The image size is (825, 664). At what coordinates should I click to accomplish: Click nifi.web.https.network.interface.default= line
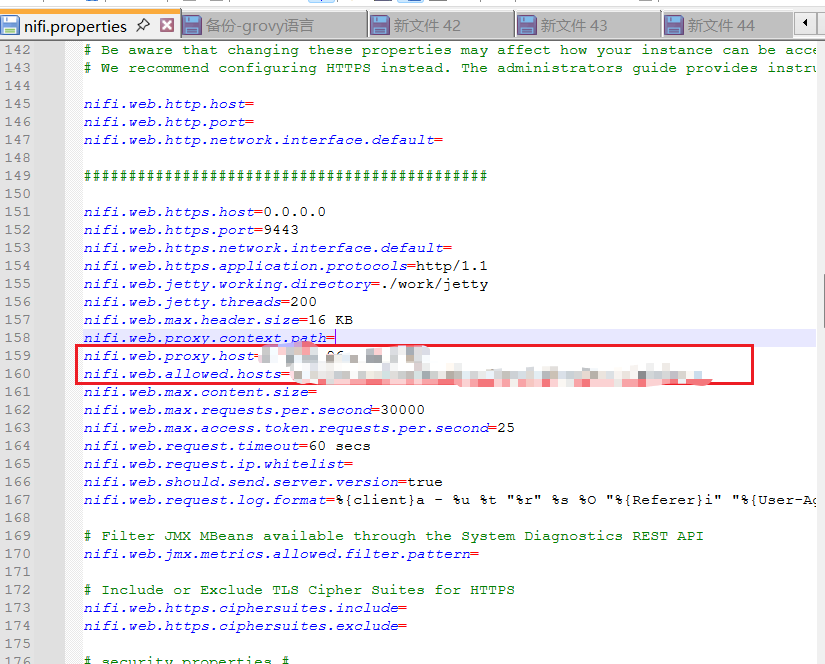[x=268, y=248]
